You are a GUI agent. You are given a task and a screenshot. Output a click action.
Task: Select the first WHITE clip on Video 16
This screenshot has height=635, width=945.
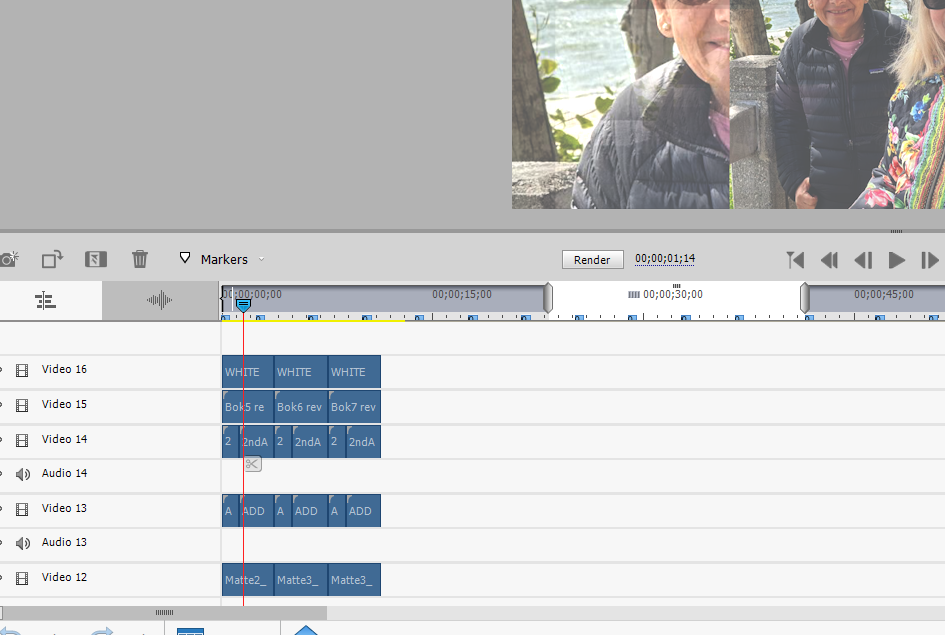coord(245,371)
